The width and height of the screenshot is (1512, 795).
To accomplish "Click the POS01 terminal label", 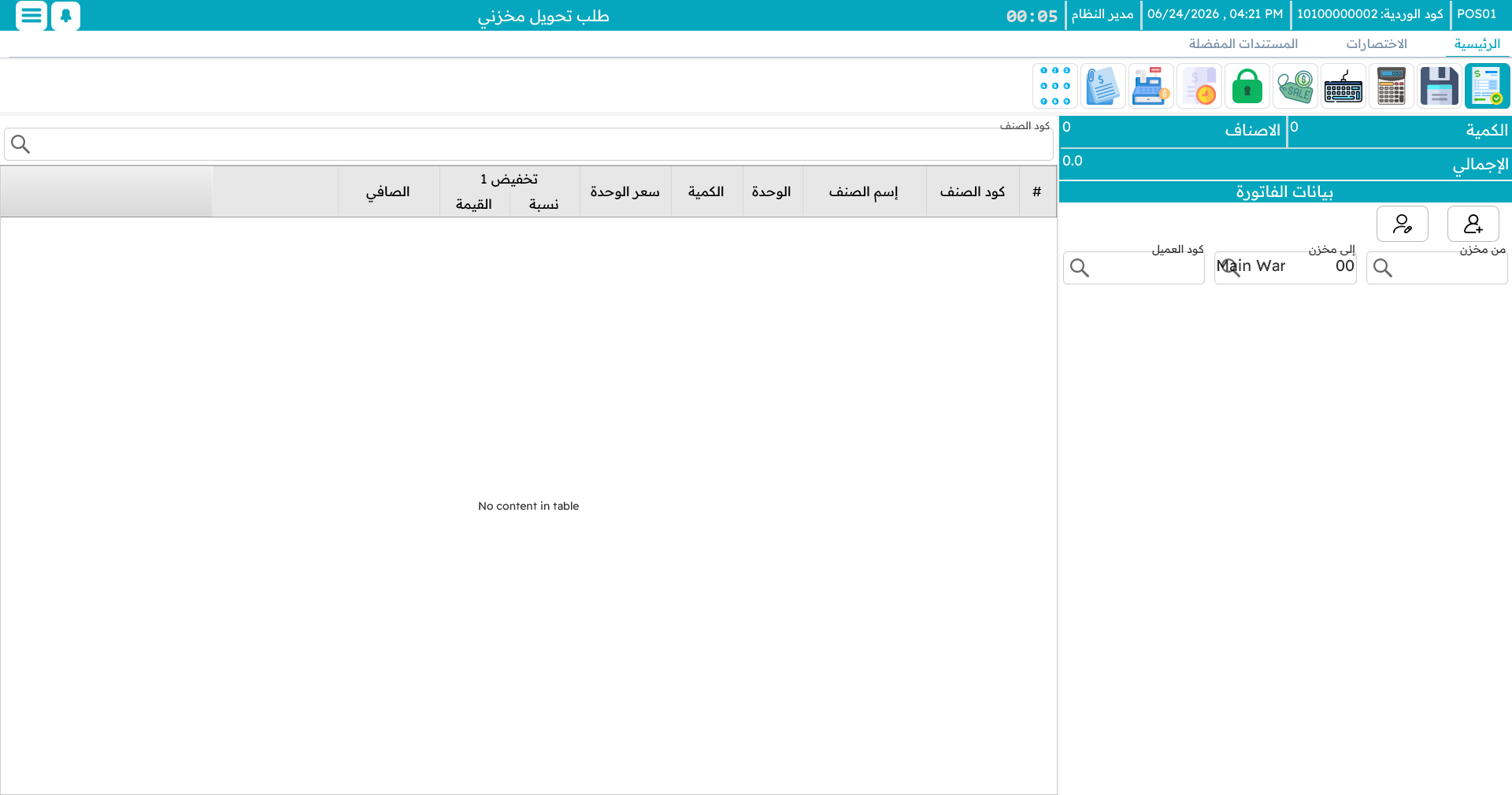I will (1477, 14).
